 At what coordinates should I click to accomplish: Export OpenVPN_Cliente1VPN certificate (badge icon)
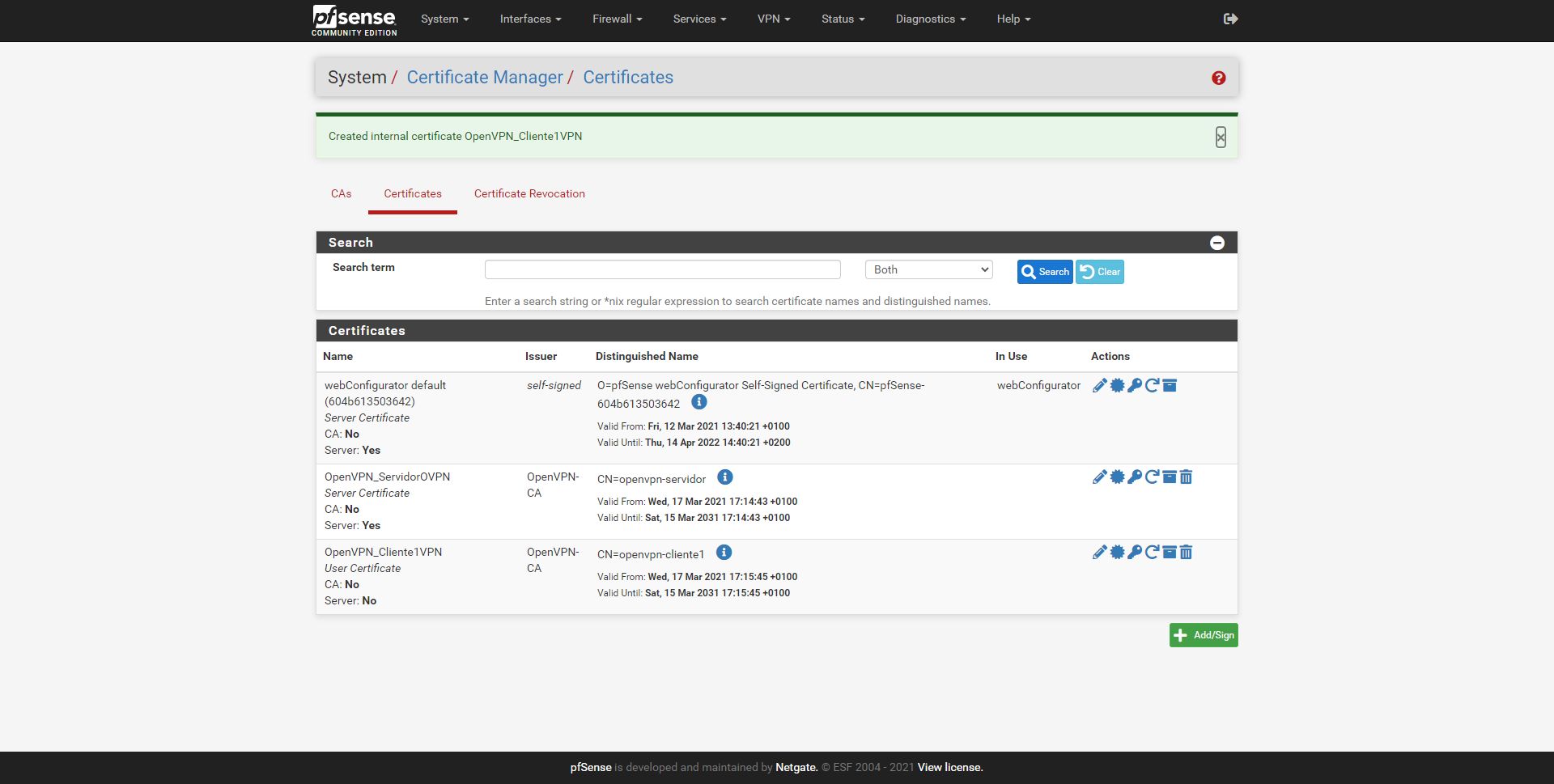[x=1117, y=553]
